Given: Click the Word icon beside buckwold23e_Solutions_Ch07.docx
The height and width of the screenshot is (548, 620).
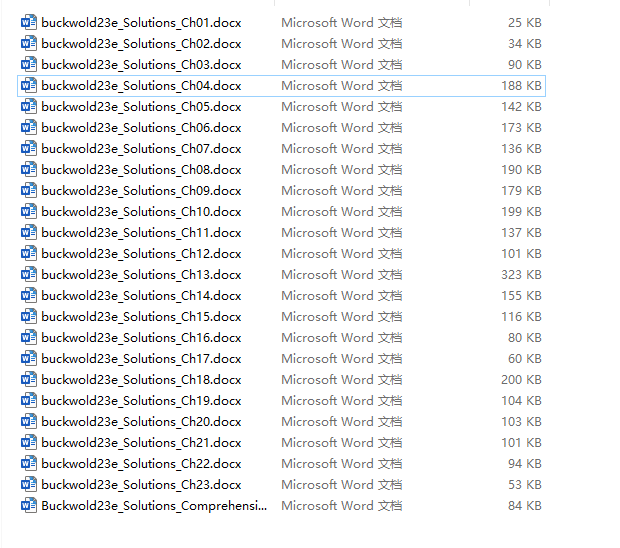Looking at the screenshot, I should coord(29,148).
